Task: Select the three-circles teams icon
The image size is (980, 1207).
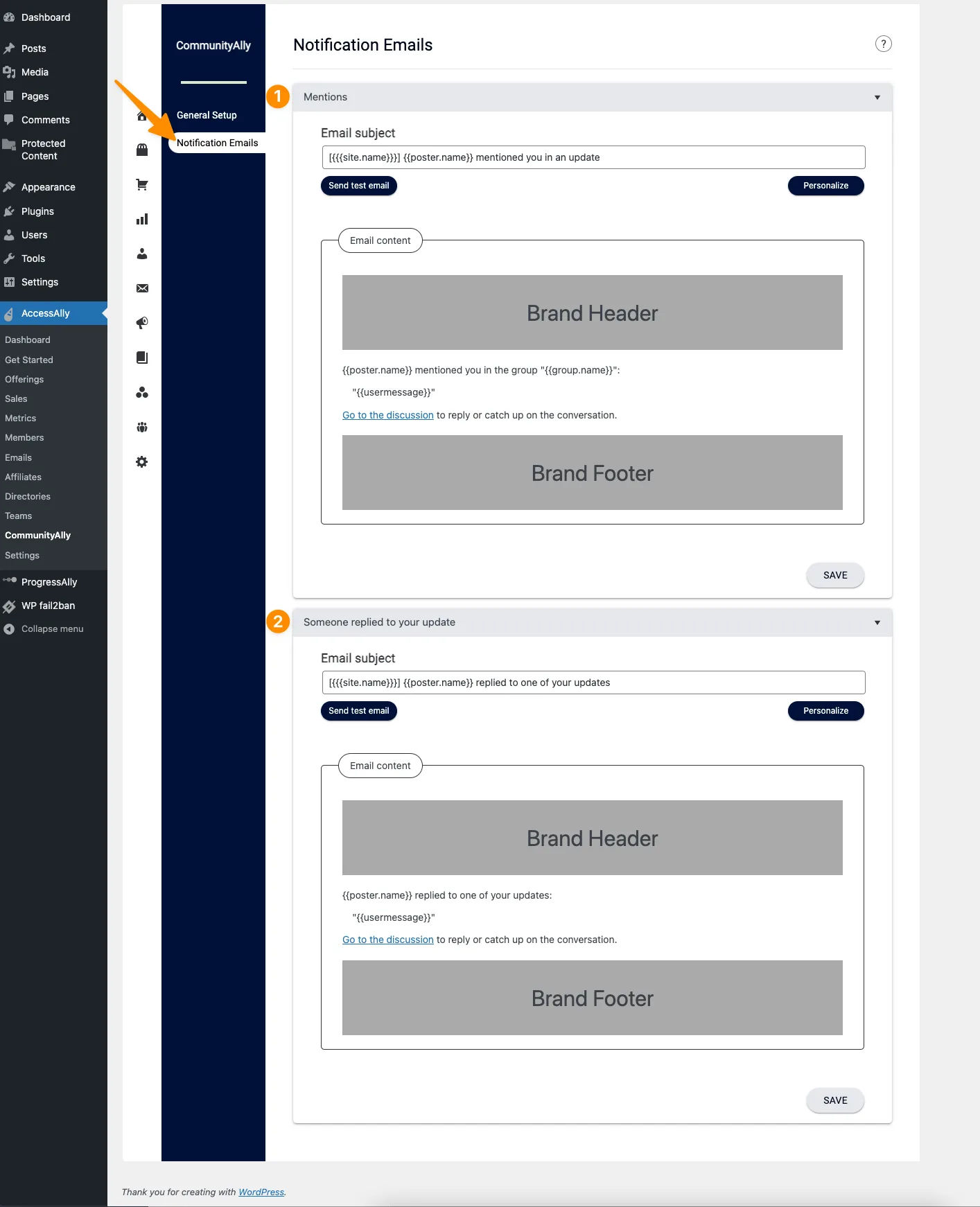Action: [142, 392]
